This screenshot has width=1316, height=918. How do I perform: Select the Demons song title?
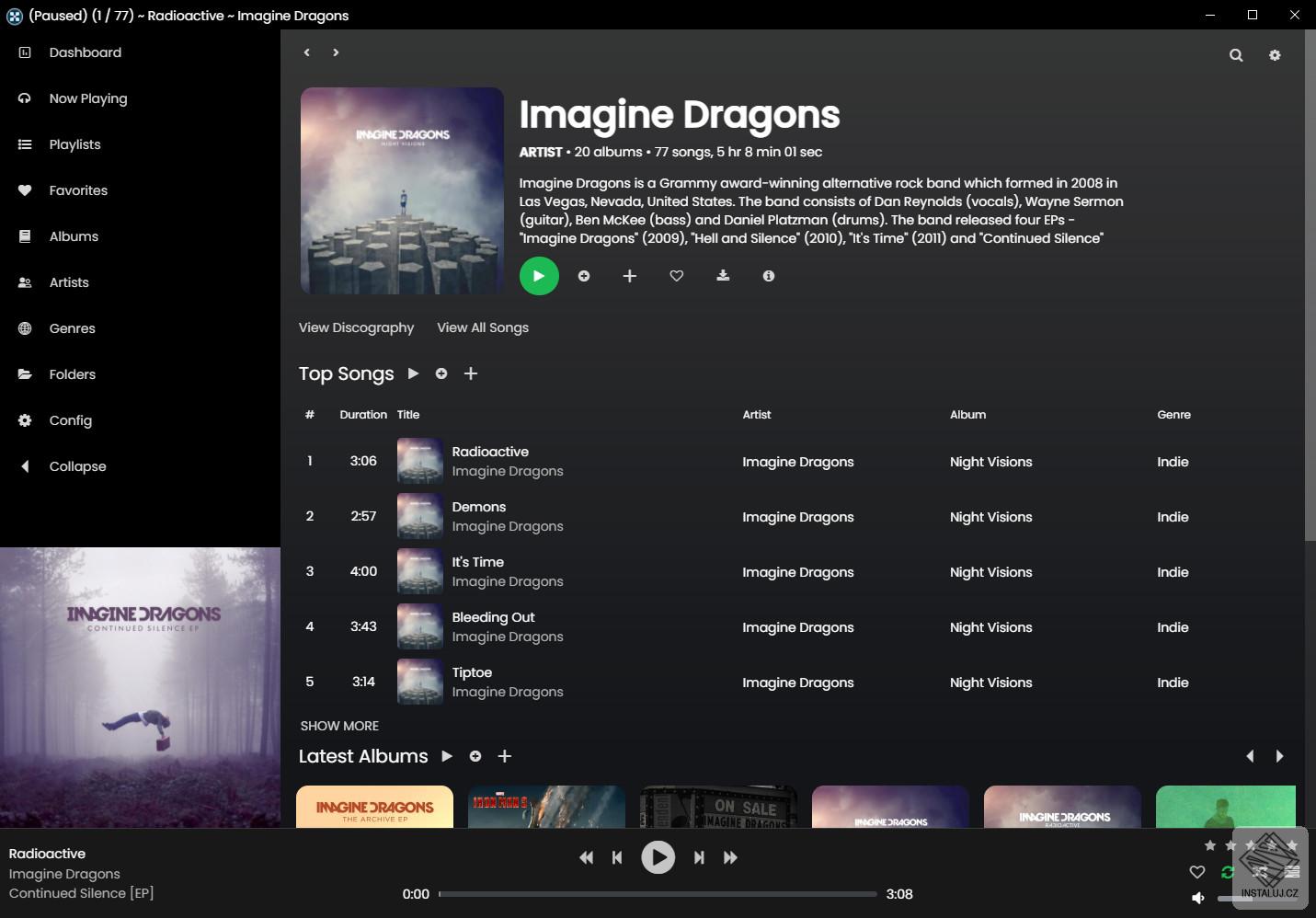click(479, 507)
